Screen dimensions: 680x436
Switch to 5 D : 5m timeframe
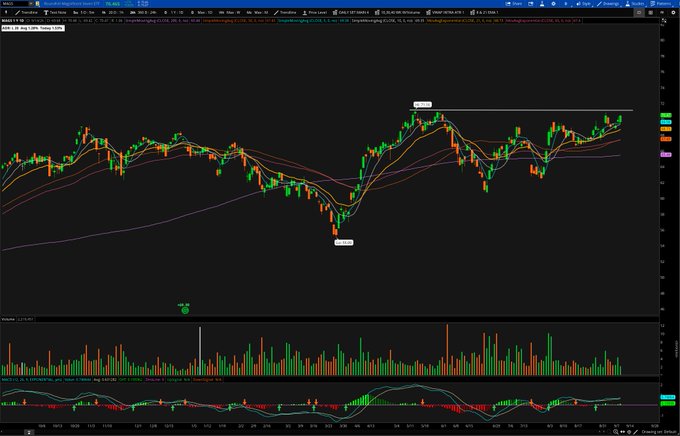pyautogui.click(x=84, y=13)
